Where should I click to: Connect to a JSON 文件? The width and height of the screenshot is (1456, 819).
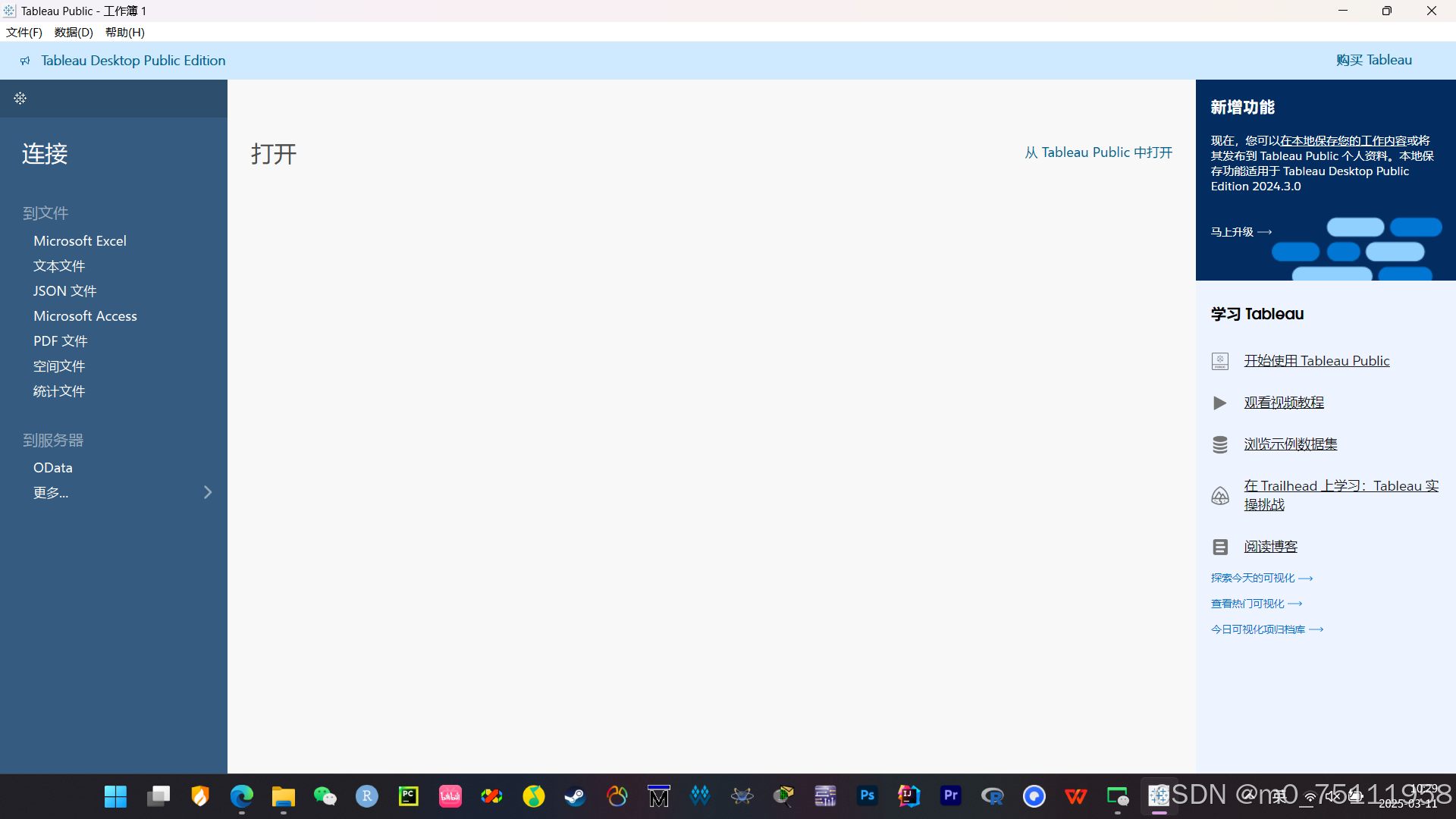[64, 290]
